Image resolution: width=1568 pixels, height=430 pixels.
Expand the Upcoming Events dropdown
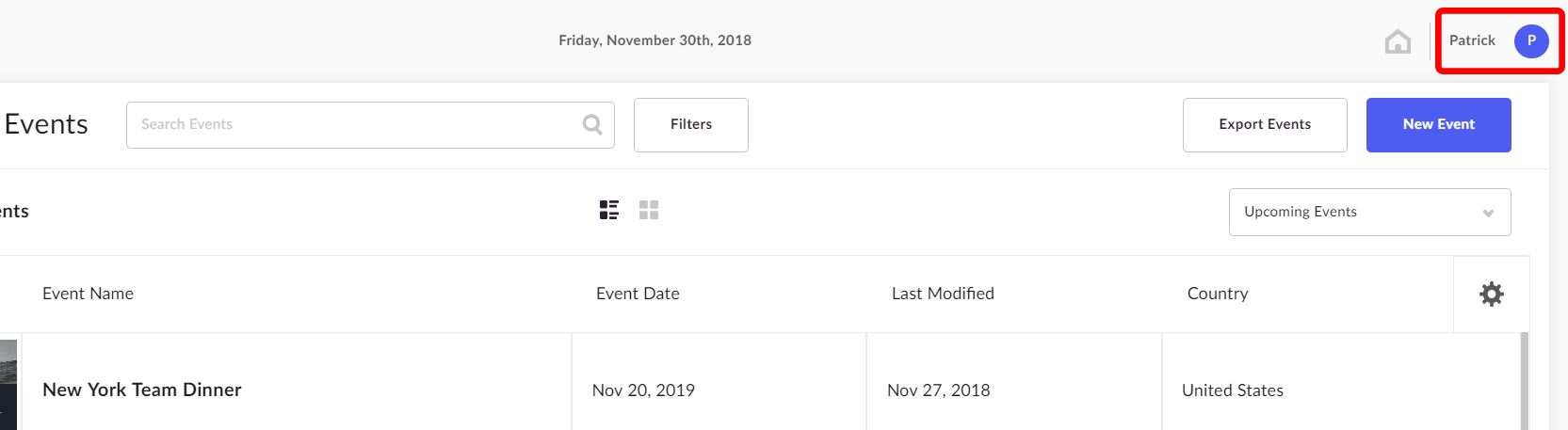point(1369,212)
